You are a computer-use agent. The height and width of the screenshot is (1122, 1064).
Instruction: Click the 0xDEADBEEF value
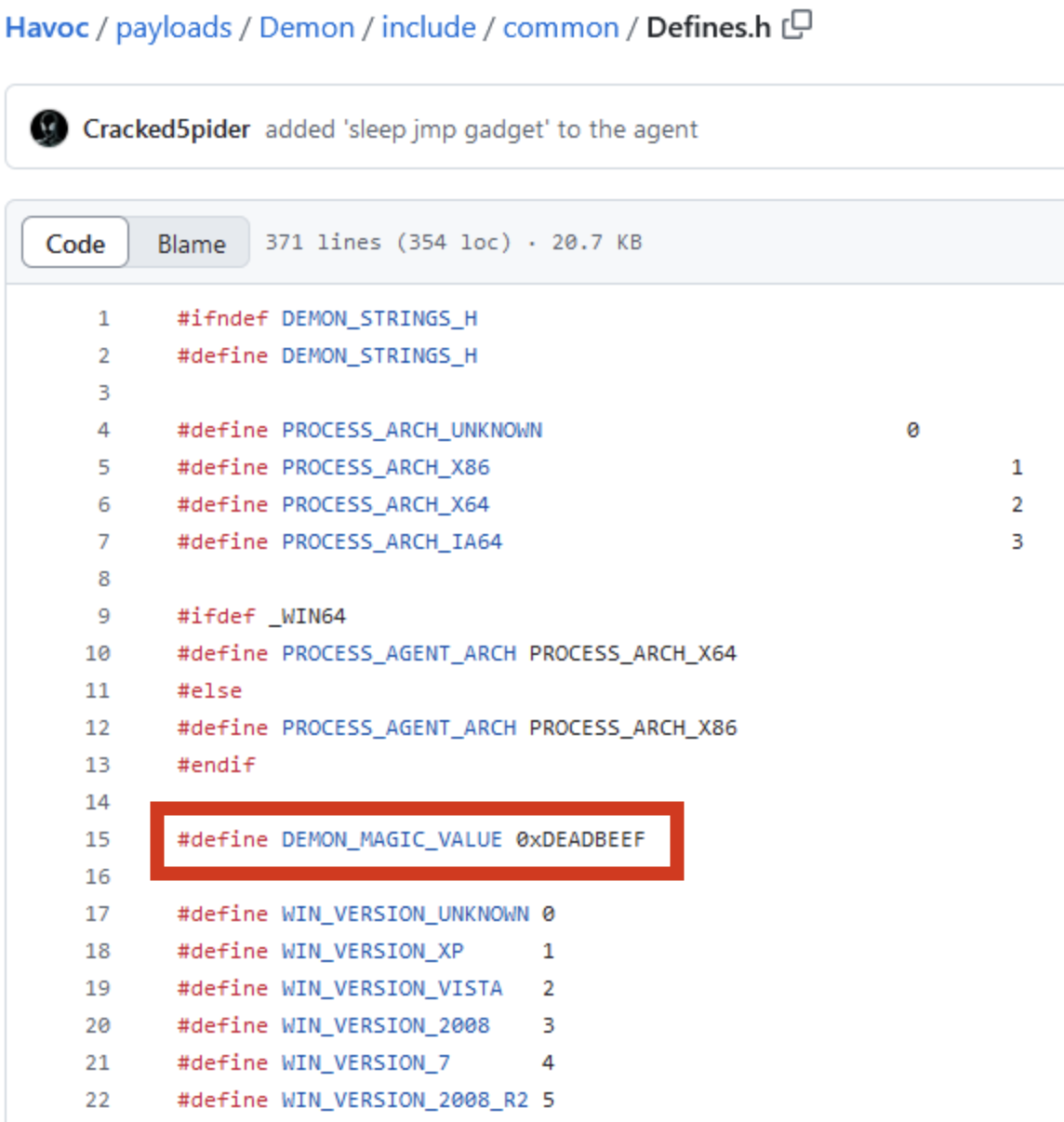[x=580, y=839]
